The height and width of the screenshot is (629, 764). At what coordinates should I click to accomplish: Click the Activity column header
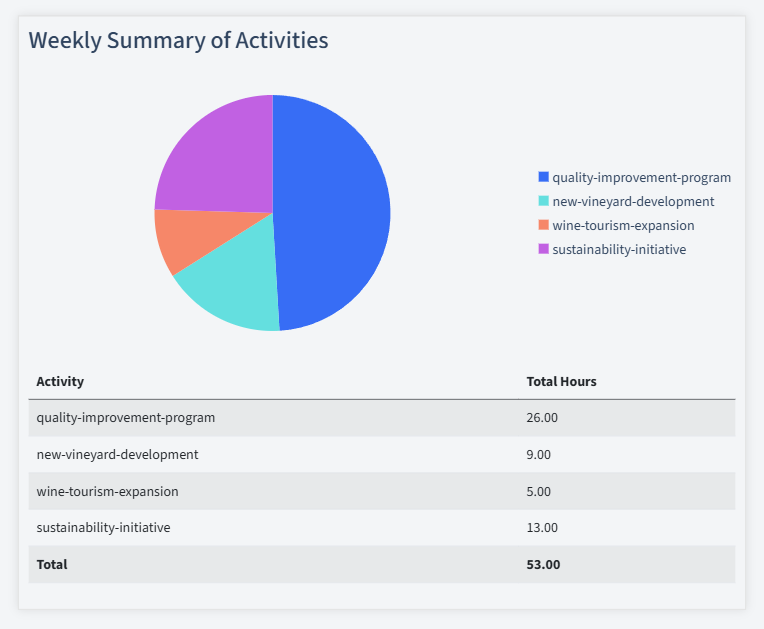pyautogui.click(x=60, y=381)
